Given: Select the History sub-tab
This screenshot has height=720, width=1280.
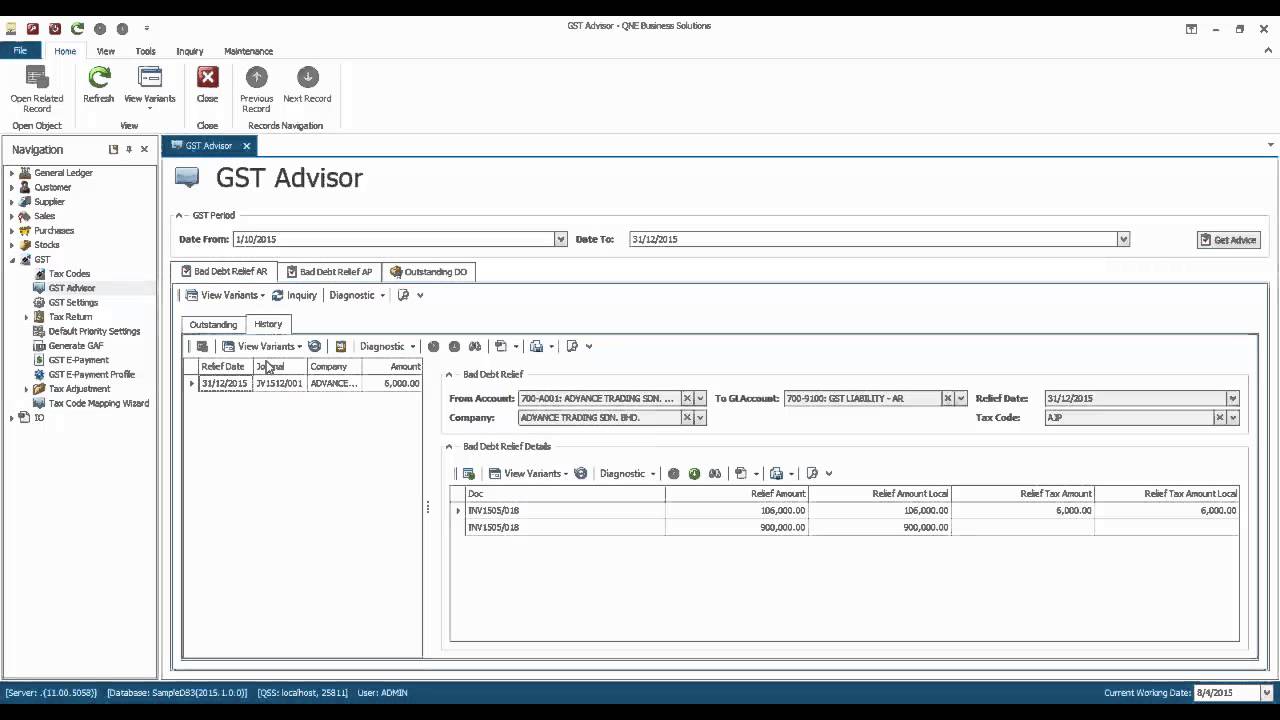Looking at the screenshot, I should (268, 324).
